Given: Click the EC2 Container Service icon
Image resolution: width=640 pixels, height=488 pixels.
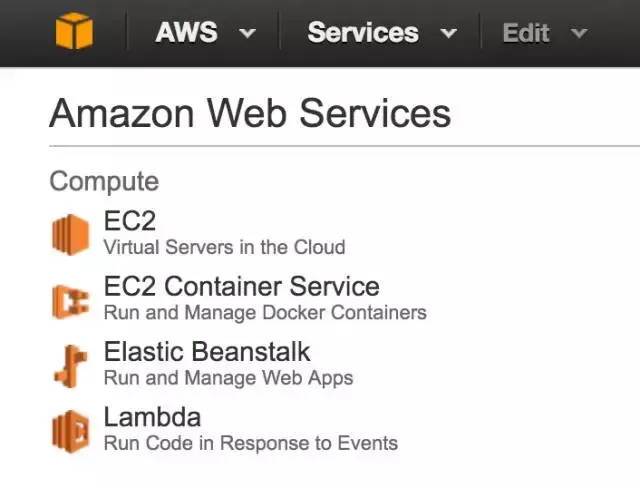Looking at the screenshot, I should (70, 300).
